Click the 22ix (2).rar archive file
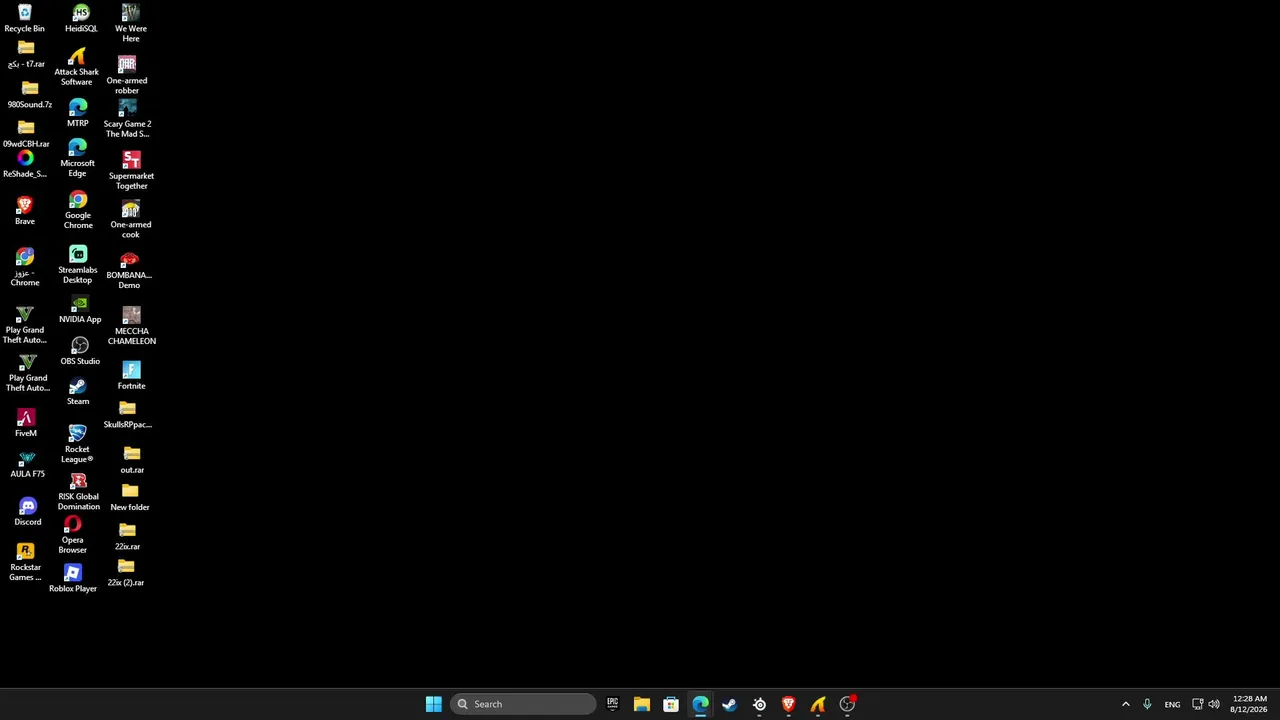This screenshot has width=1280, height=720. (126, 573)
